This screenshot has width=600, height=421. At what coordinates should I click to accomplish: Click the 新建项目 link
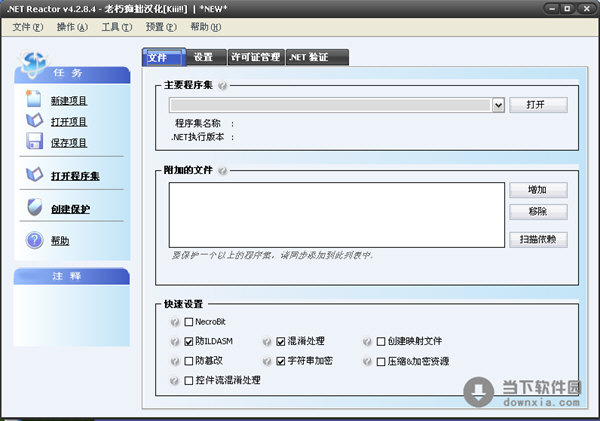point(69,101)
